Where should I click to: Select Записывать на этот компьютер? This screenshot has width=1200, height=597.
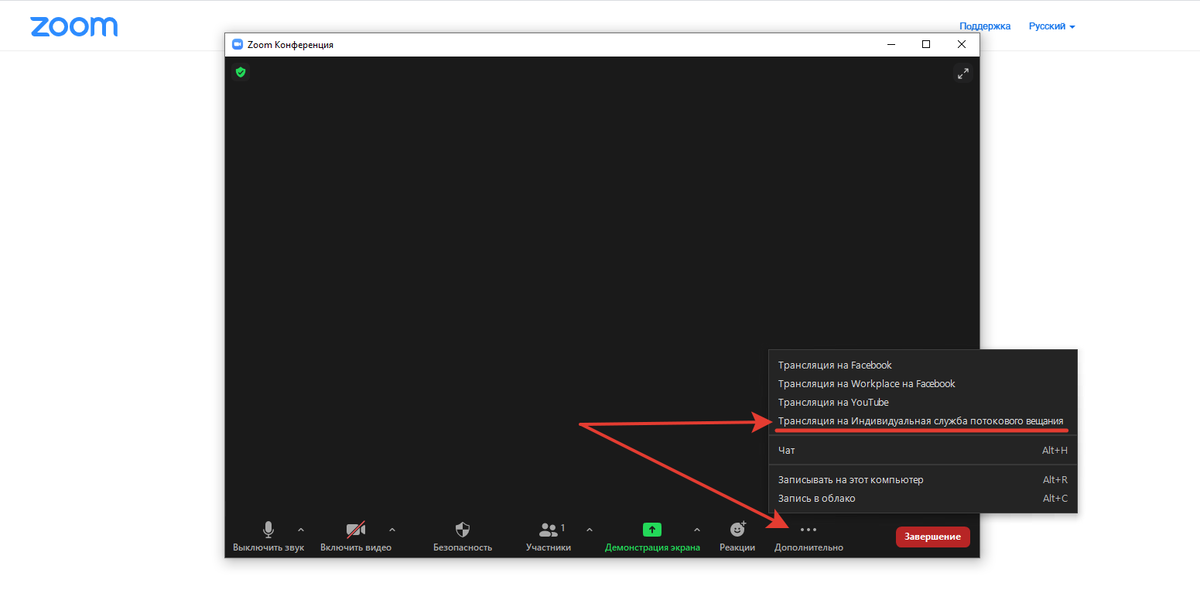coord(922,480)
